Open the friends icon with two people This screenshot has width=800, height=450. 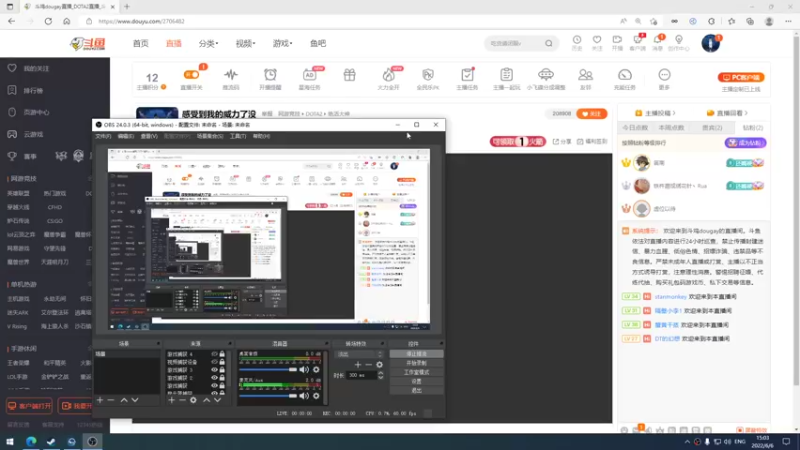[585, 75]
